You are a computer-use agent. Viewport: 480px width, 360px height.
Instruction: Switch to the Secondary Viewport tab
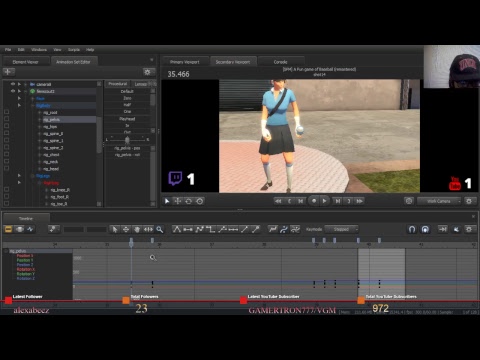coord(233,62)
